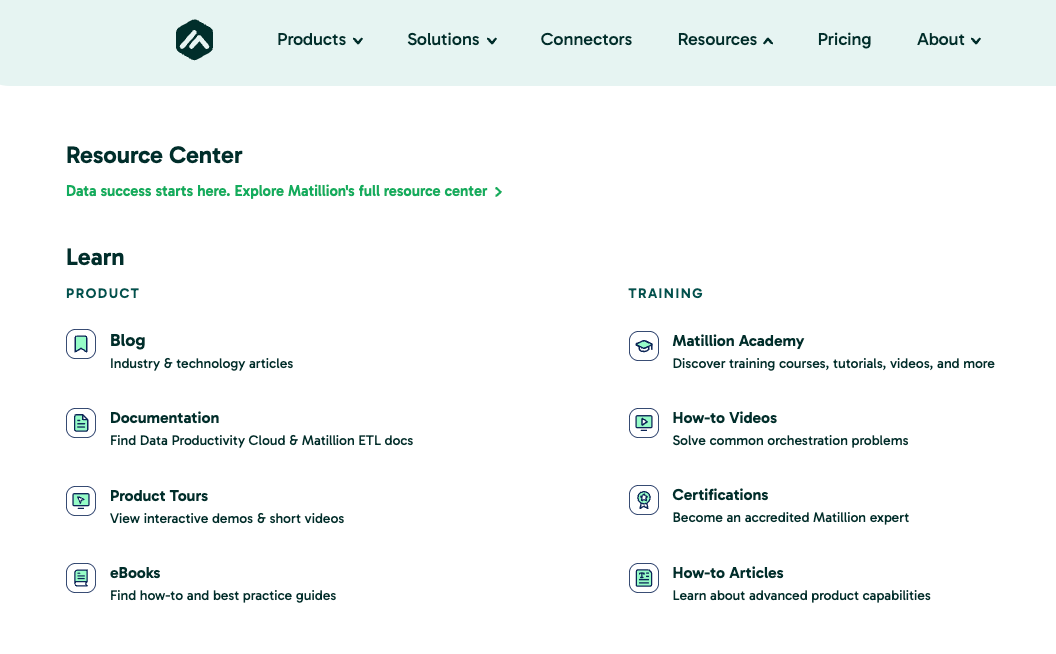Viewport: 1056px width, 654px height.
Task: Click the Resources menu label
Action: pyautogui.click(x=717, y=40)
